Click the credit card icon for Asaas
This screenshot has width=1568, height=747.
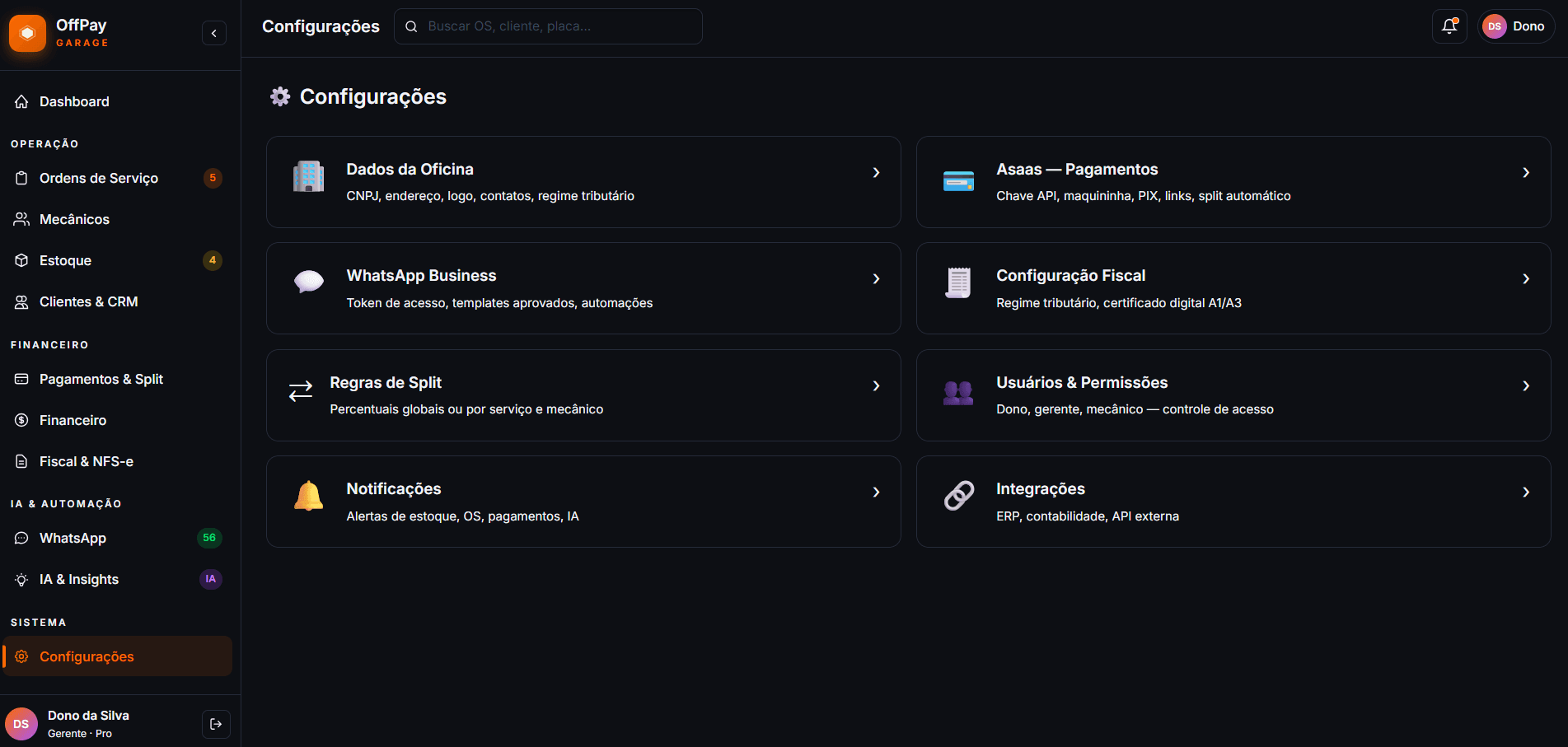click(958, 181)
